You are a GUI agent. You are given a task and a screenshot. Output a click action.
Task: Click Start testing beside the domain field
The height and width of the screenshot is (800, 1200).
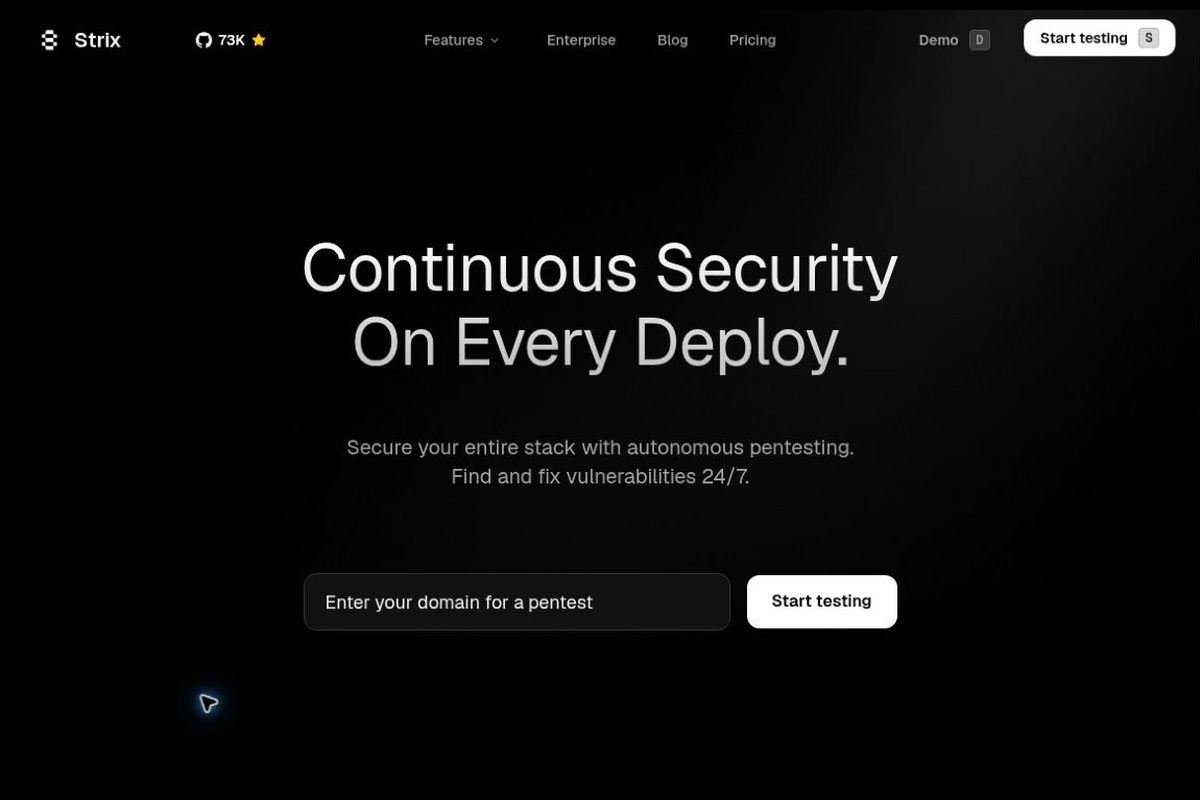click(822, 601)
